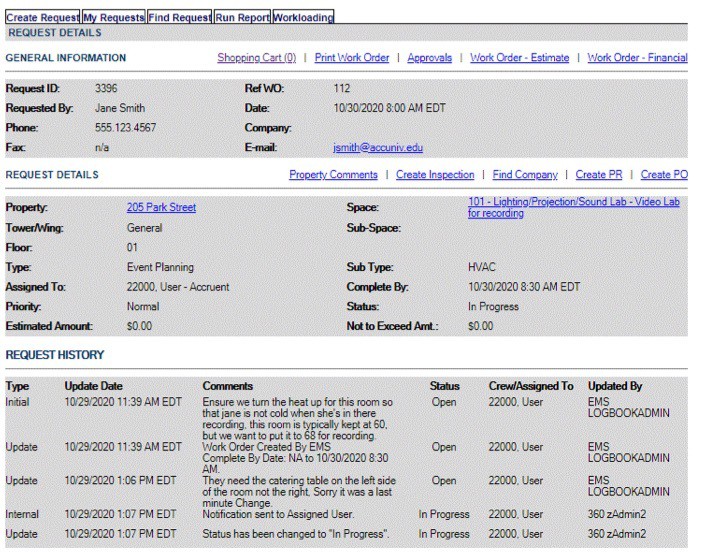Viewport: 714px width, 556px height.
Task: Click the Crew/Assigned To column header
Action: (x=530, y=386)
